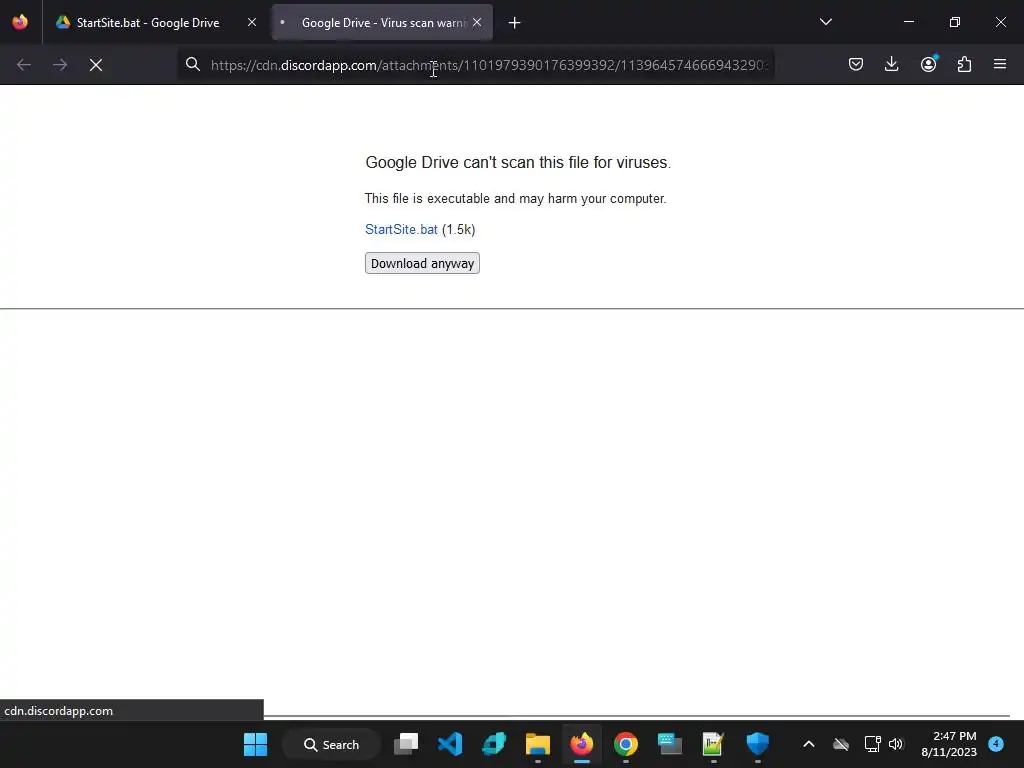Image resolution: width=1024 pixels, height=768 pixels.
Task: Close the Firefox window
Action: [1000, 22]
